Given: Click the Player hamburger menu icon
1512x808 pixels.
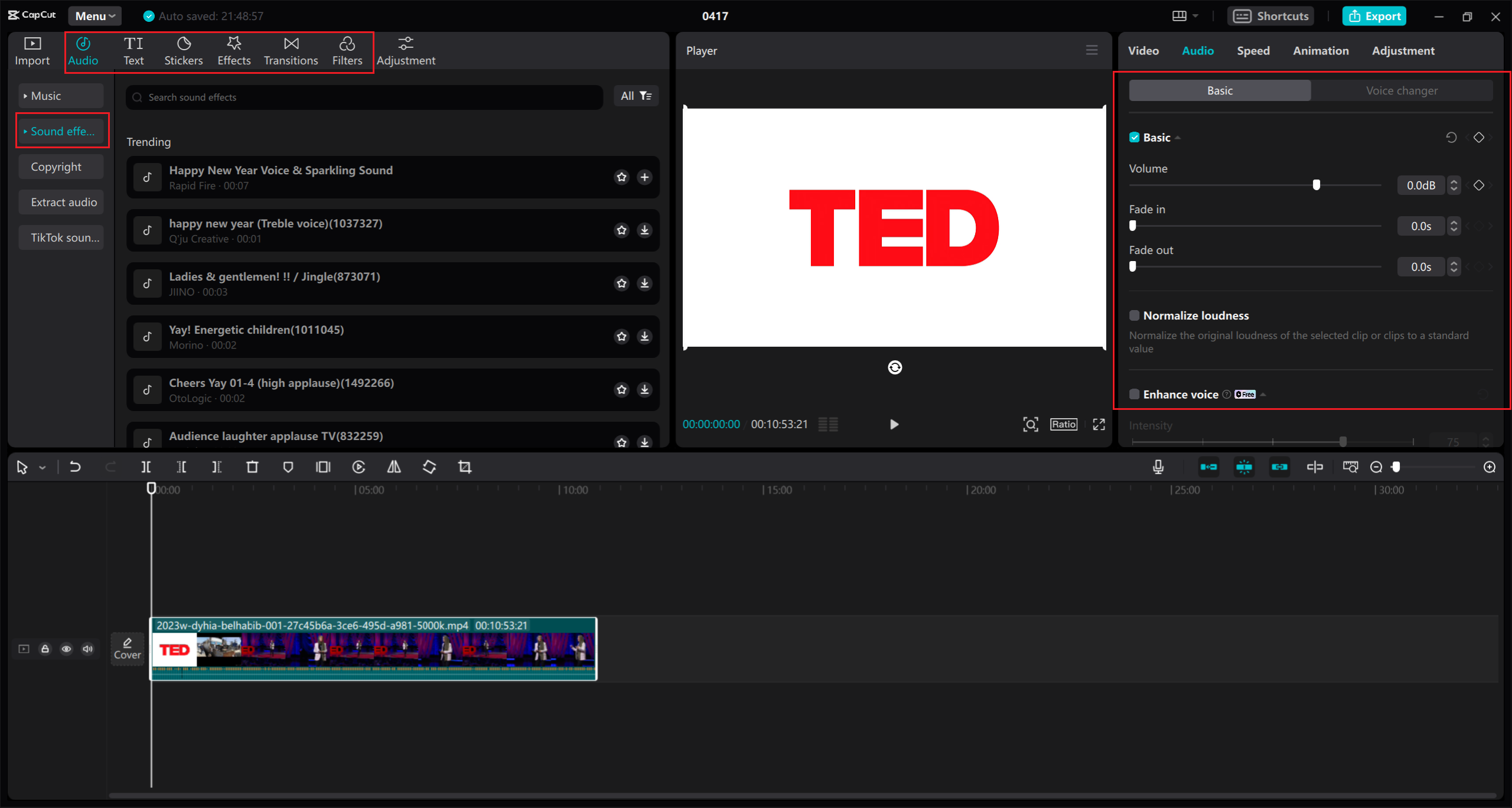Looking at the screenshot, I should 1091,50.
